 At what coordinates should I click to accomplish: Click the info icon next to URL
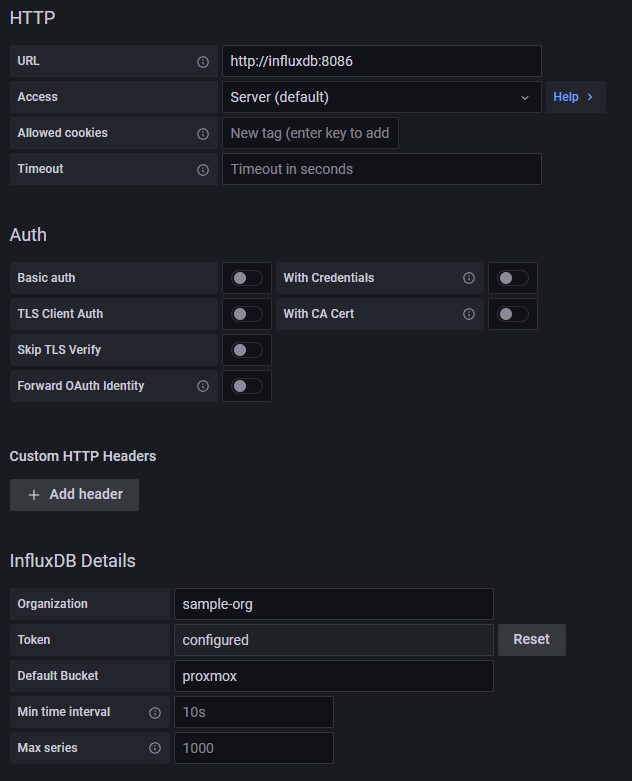tap(203, 61)
